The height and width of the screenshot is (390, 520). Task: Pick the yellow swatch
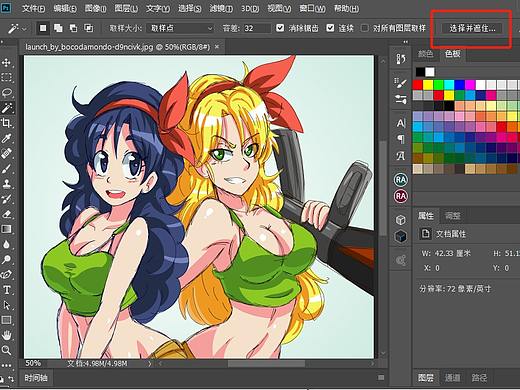coord(428,85)
